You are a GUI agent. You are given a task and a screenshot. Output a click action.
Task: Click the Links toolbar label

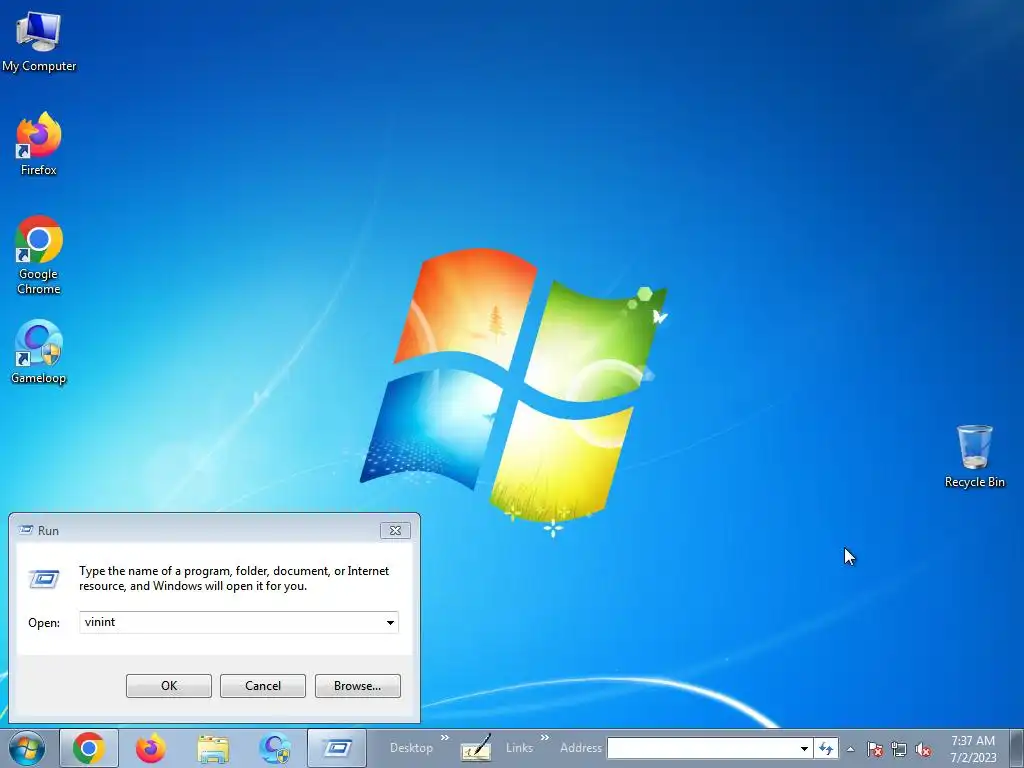click(519, 748)
